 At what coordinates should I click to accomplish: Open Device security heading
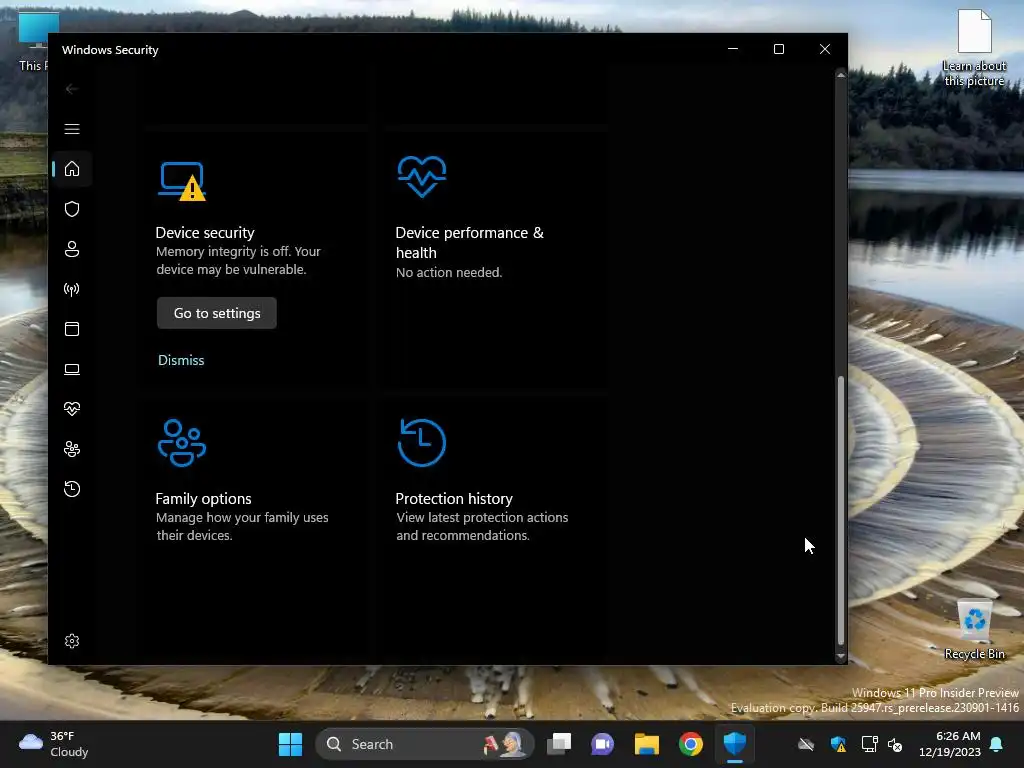[205, 232]
